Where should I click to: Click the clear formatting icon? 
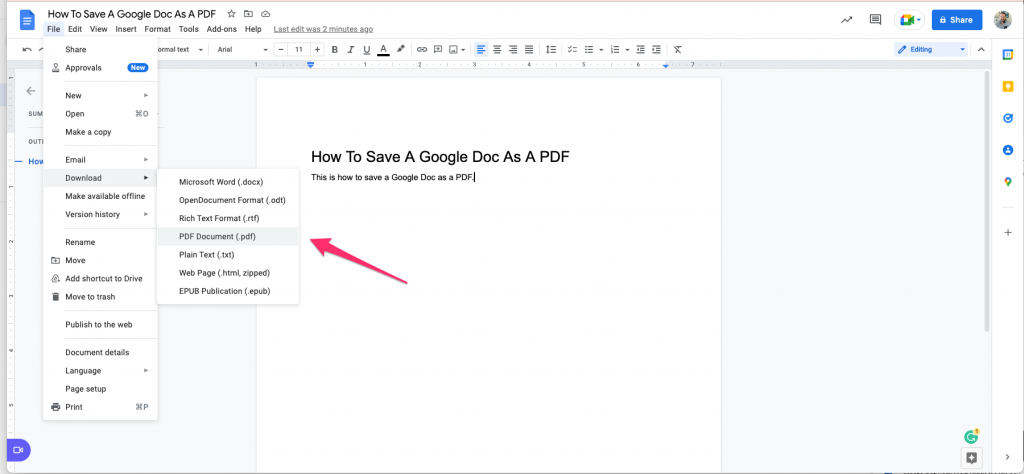(678, 50)
